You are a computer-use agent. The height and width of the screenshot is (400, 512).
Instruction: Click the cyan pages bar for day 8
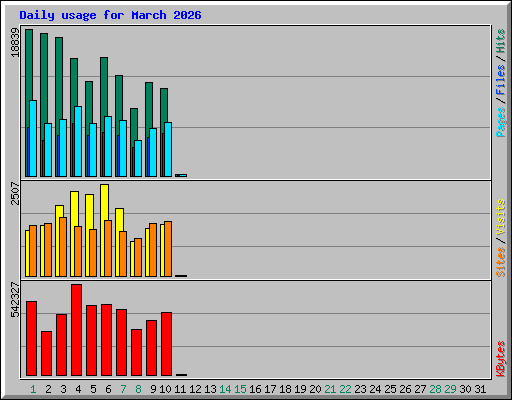138,158
